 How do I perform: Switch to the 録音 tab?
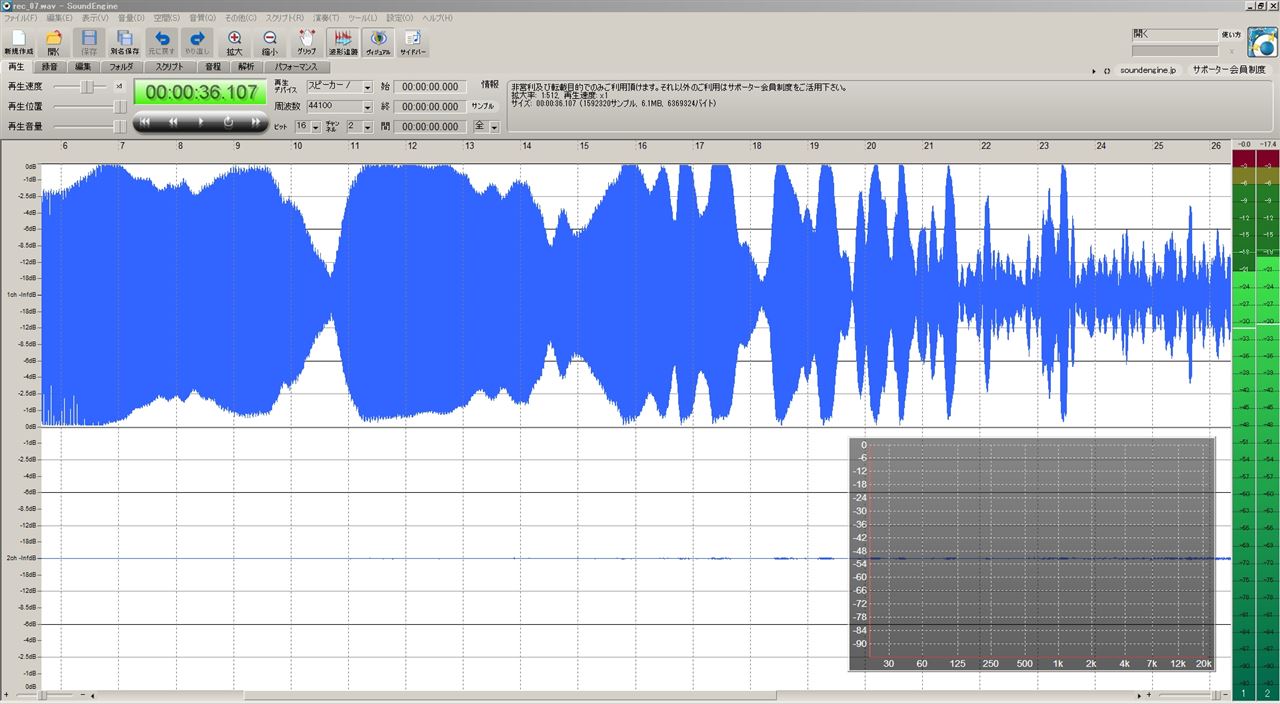[49, 67]
